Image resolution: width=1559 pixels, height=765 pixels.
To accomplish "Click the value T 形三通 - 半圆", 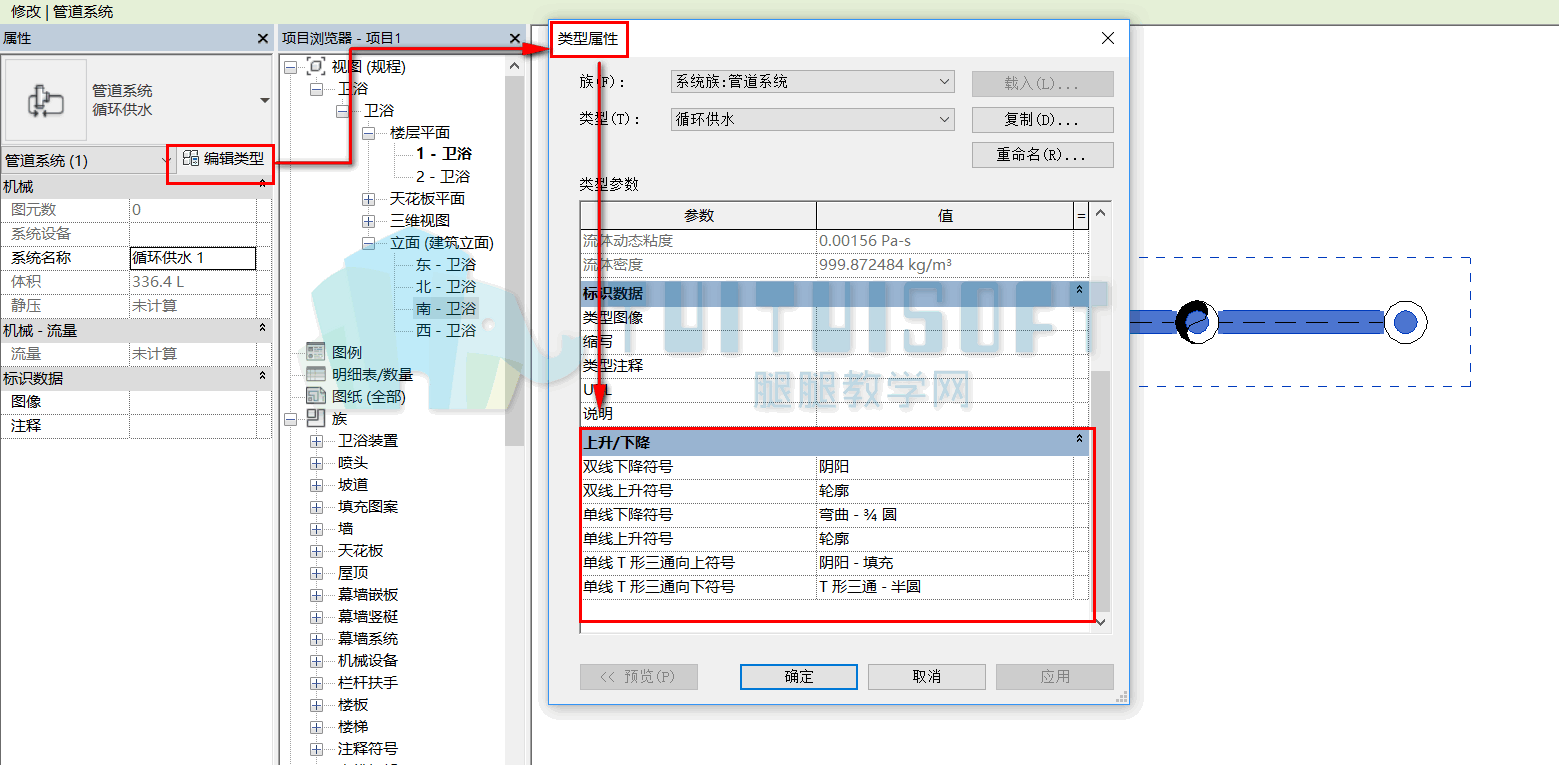I will tap(944, 586).
